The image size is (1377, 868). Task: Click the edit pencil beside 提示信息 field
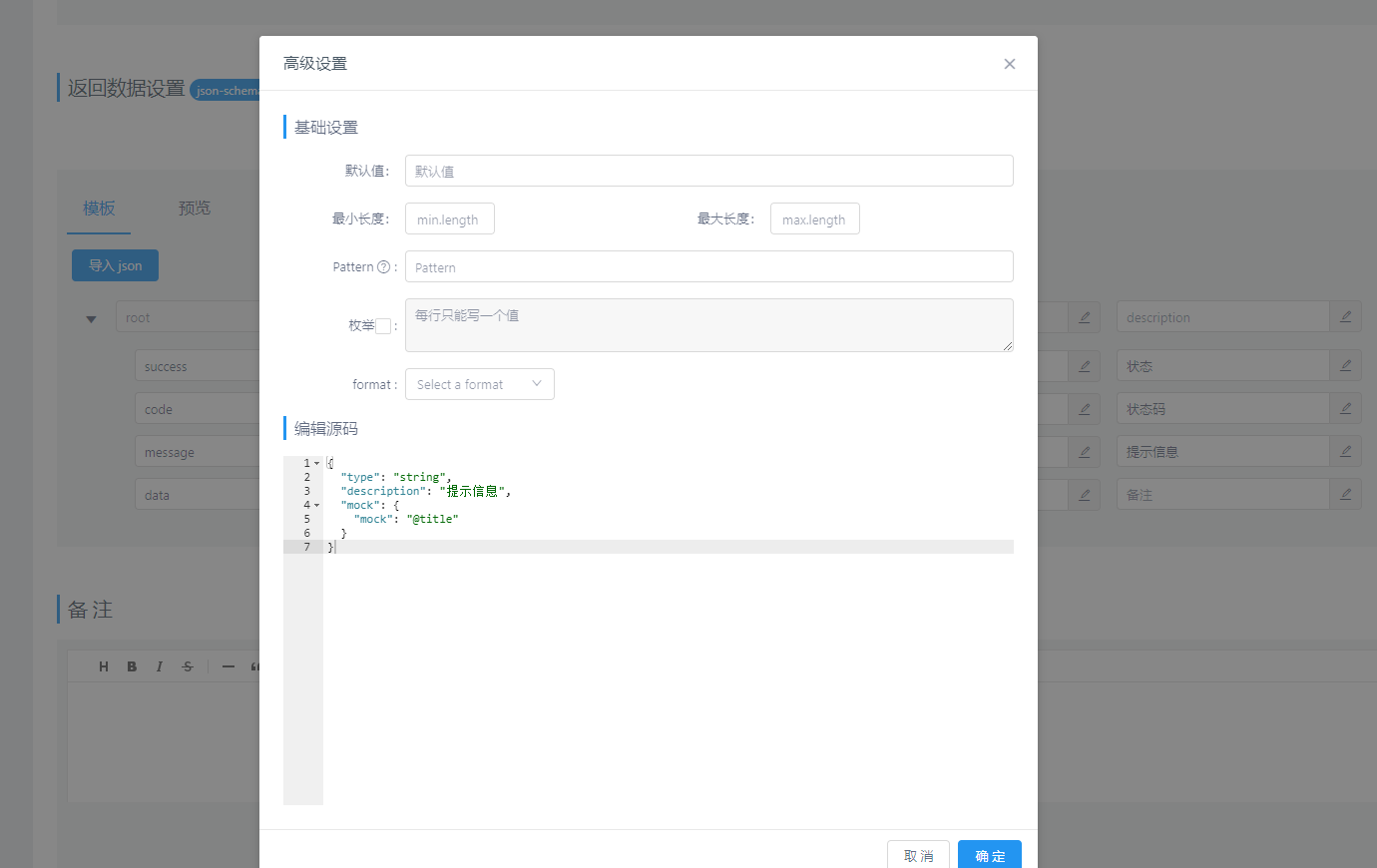[1345, 451]
